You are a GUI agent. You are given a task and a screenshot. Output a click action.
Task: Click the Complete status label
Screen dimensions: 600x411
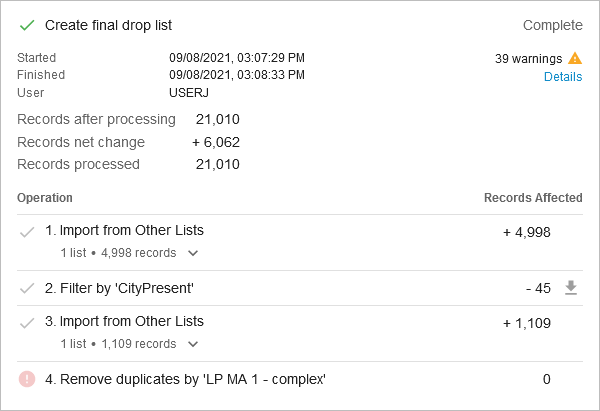[552, 25]
